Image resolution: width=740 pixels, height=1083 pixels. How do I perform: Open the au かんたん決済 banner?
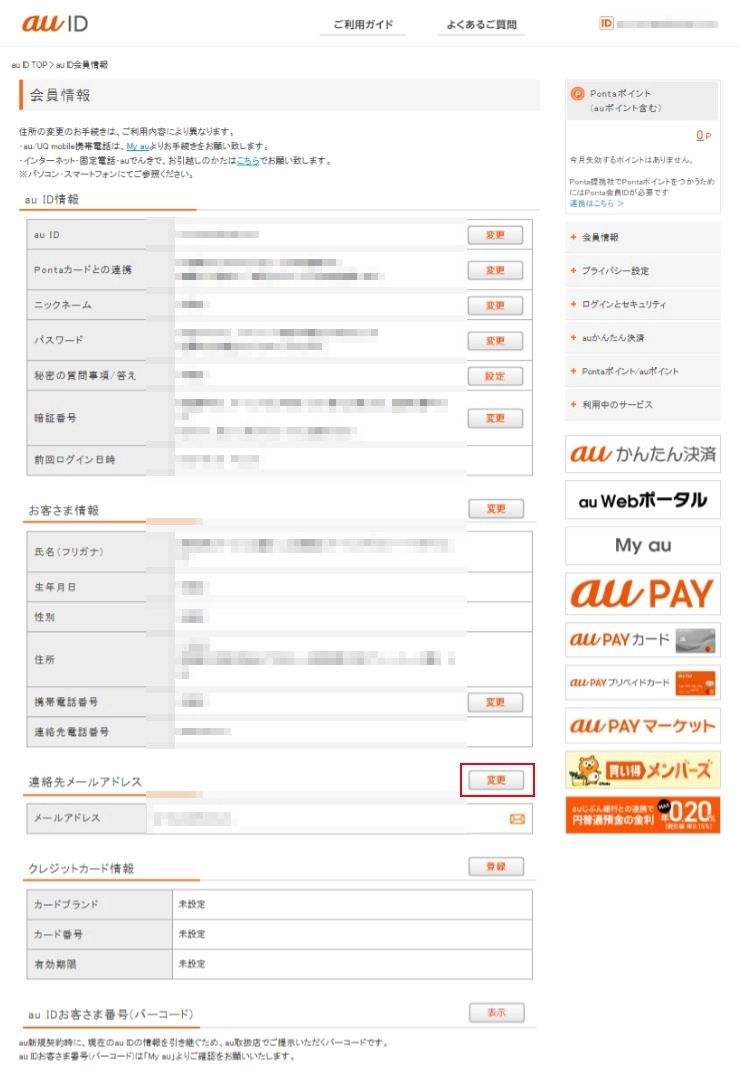(x=642, y=454)
